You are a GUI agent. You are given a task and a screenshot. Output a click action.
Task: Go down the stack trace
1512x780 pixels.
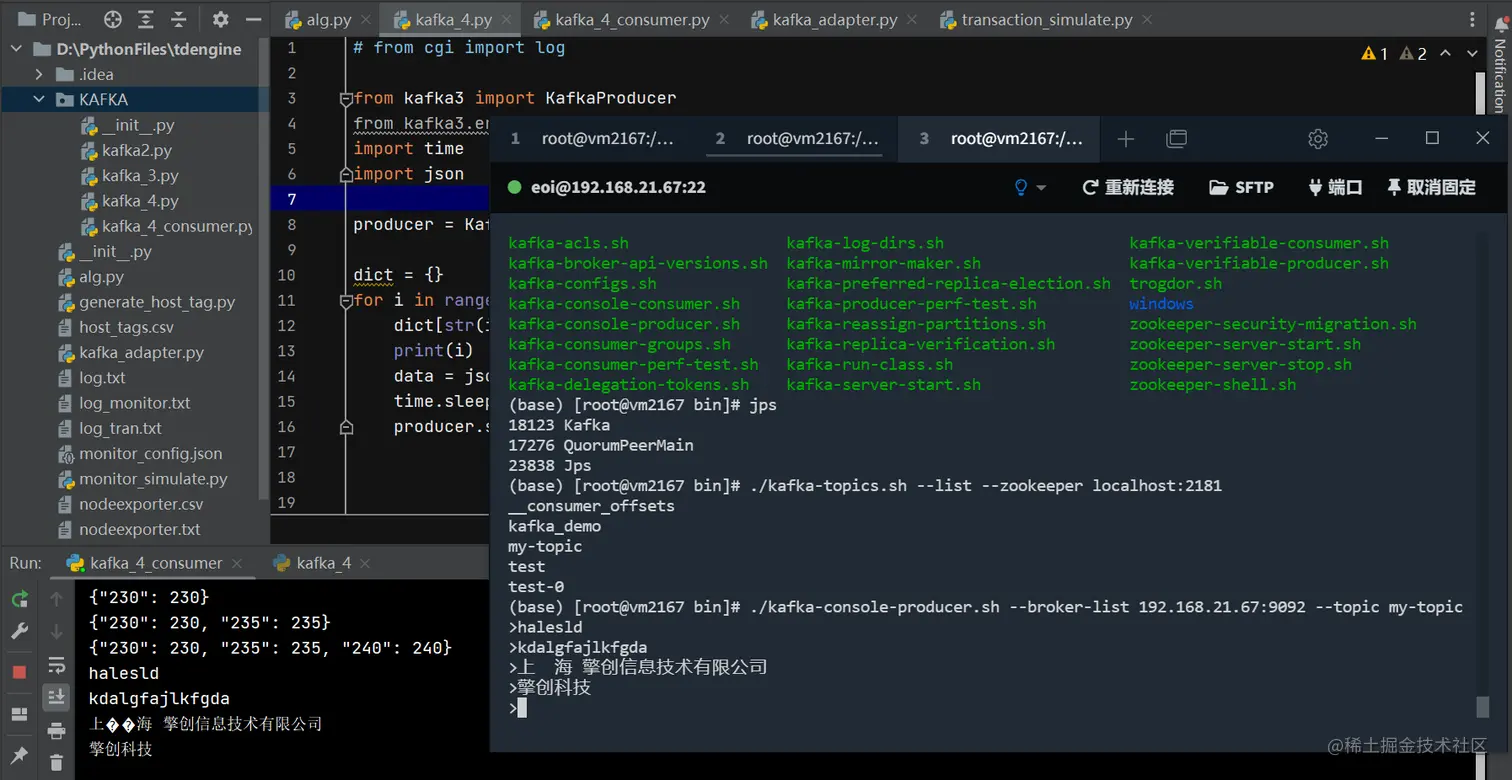pos(57,632)
